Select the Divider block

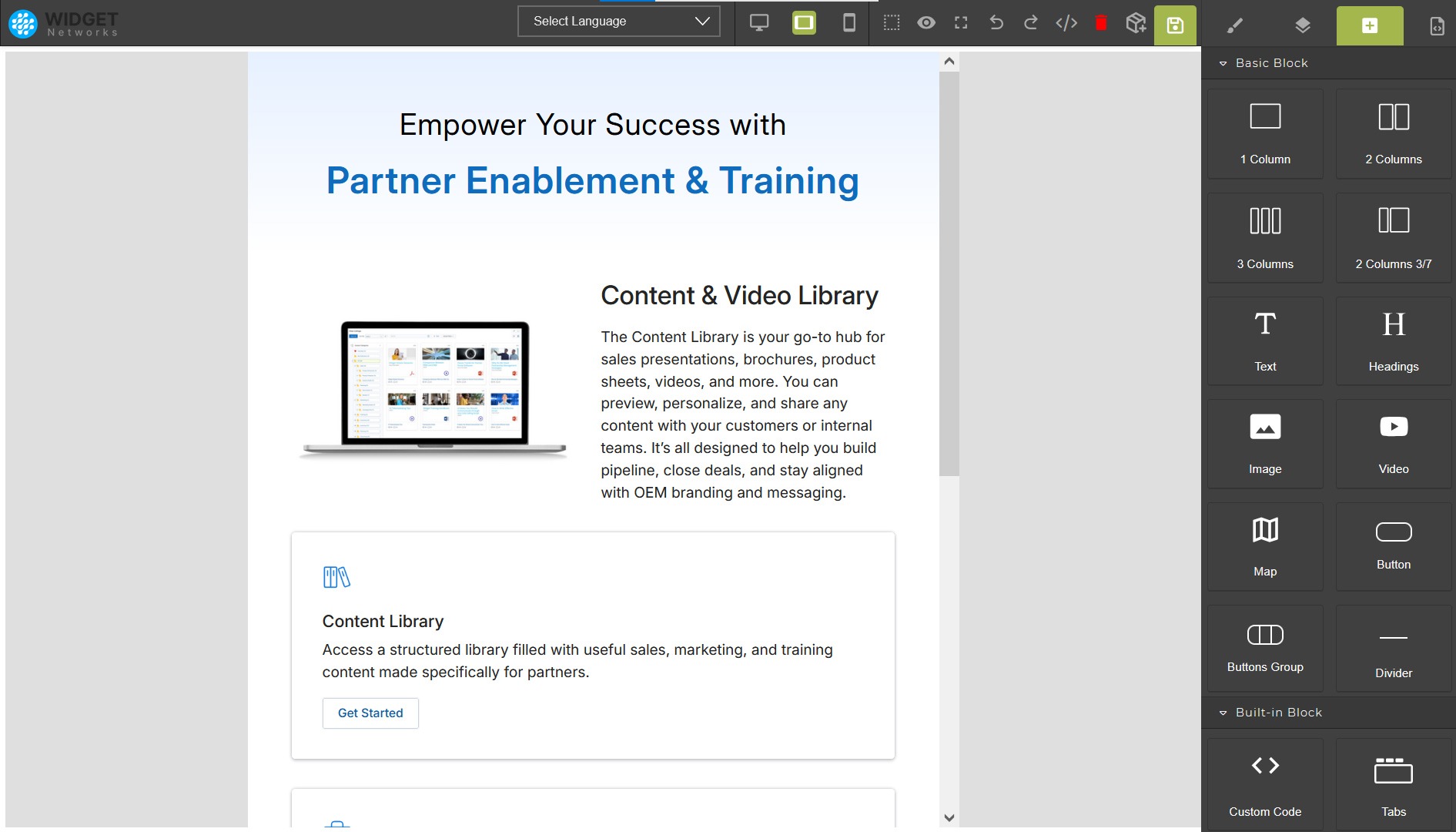tap(1394, 649)
